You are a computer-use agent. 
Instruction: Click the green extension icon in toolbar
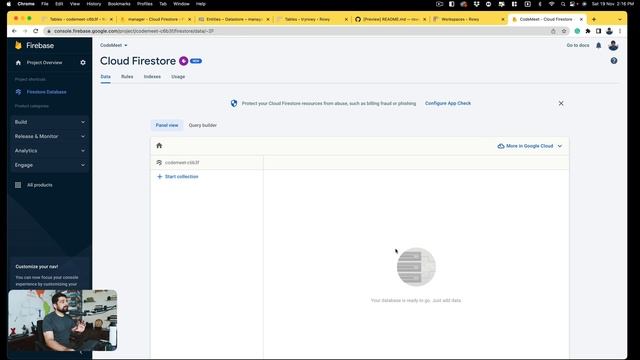click(577, 31)
